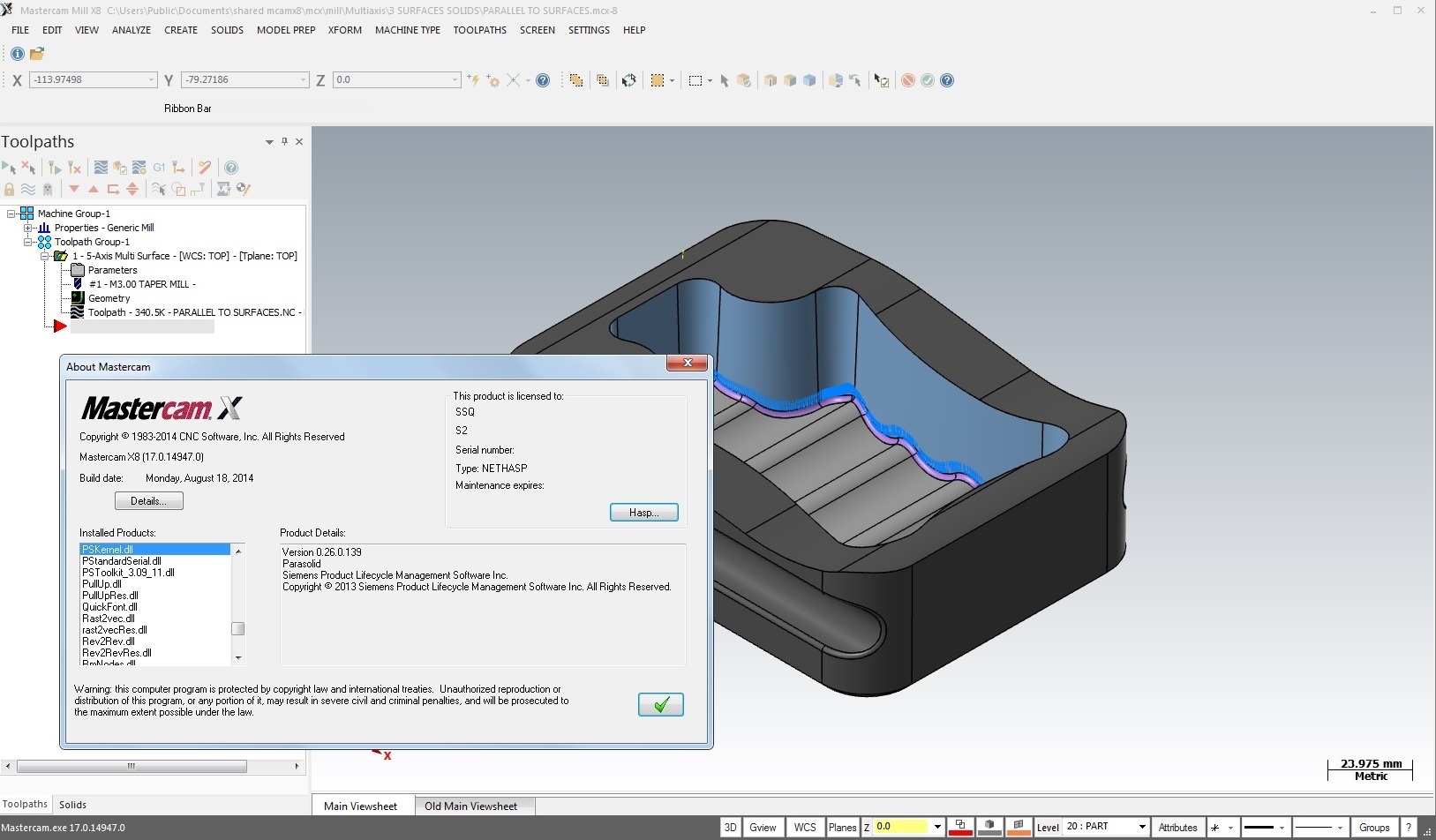Click the G1 post selected operations icon
Screen dimensions: 1436x840
159,168
